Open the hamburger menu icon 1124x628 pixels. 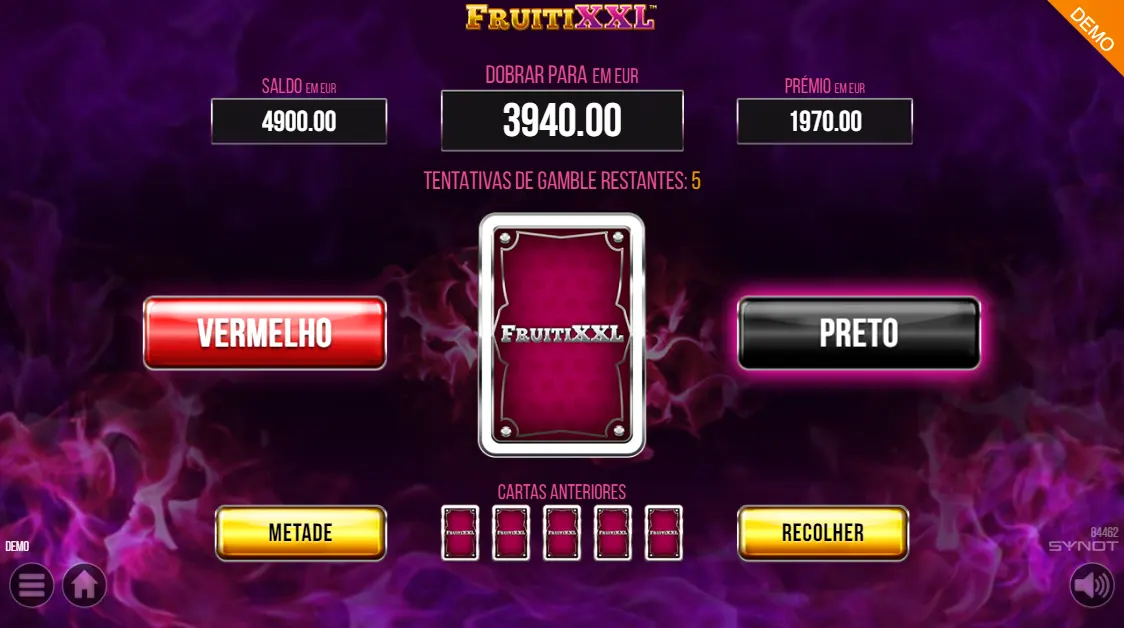coord(32,585)
